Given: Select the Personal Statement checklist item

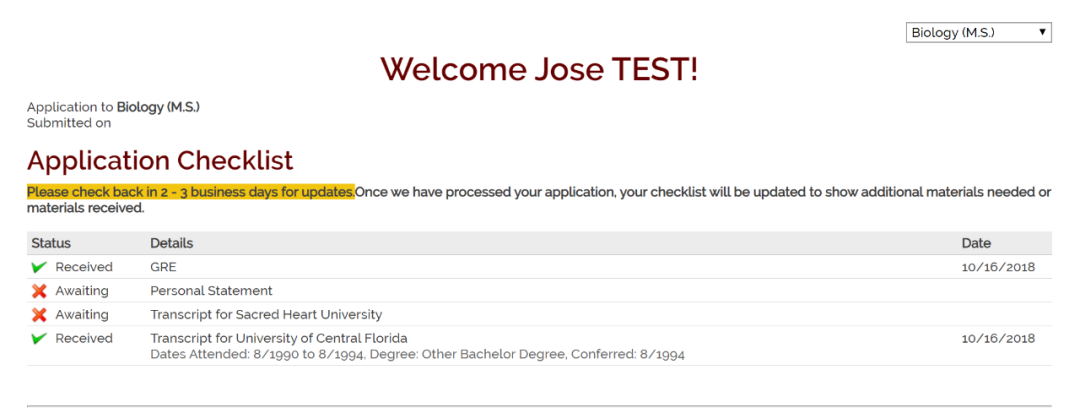Looking at the screenshot, I should [x=211, y=291].
